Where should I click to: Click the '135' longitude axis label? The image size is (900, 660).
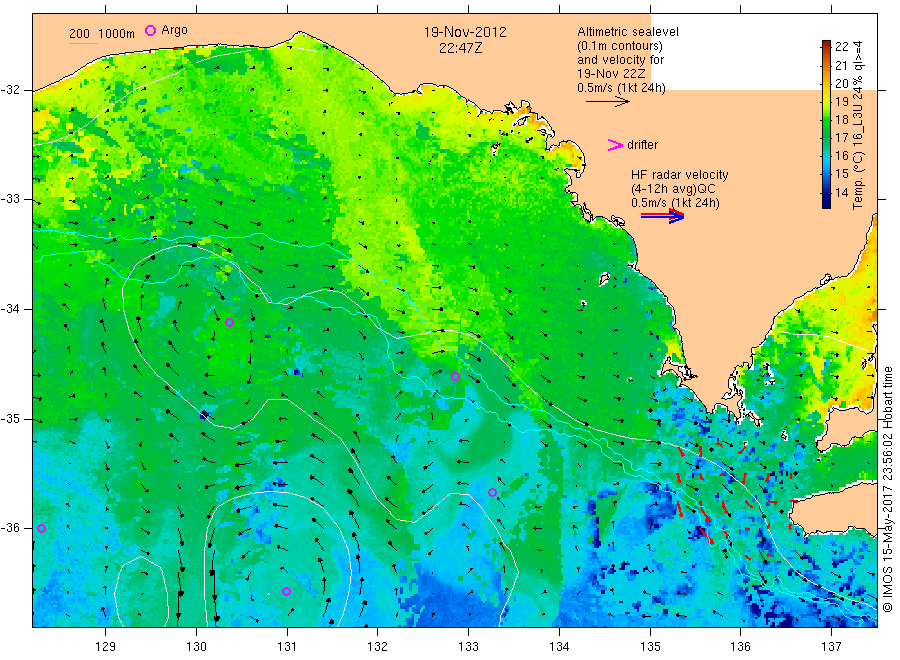pos(650,647)
